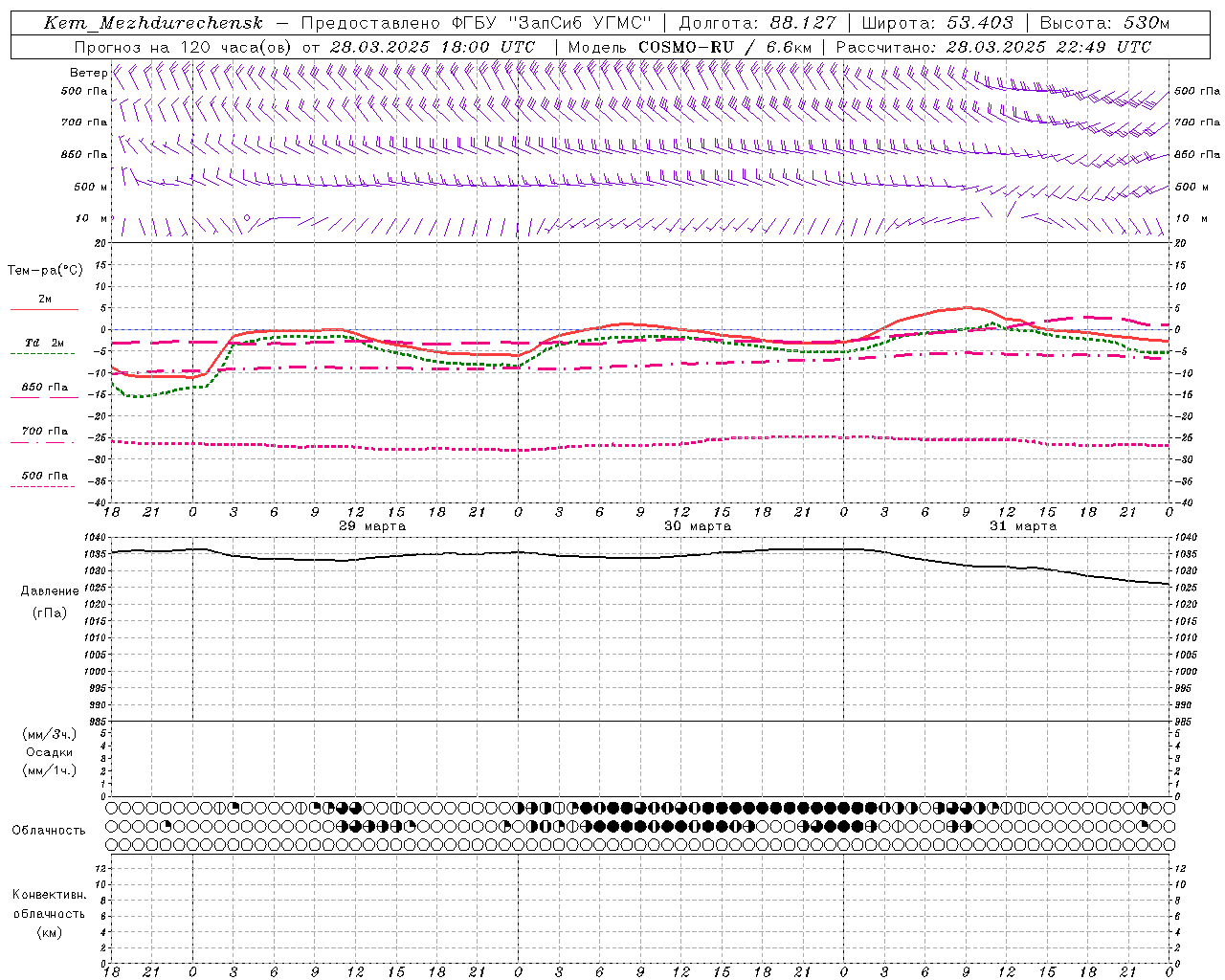Click the pink long-dash legend line under 850 гПа
The height and width of the screenshot is (980, 1225).
click(44, 397)
